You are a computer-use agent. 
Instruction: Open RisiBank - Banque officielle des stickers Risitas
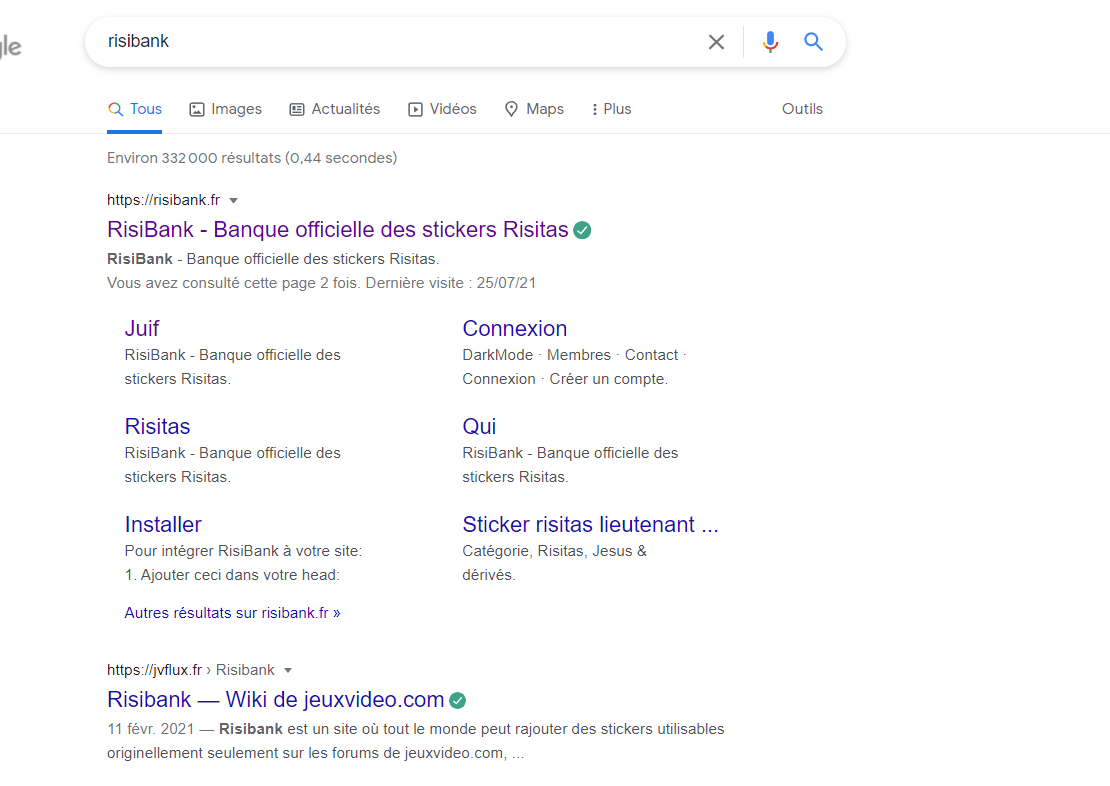coord(338,229)
